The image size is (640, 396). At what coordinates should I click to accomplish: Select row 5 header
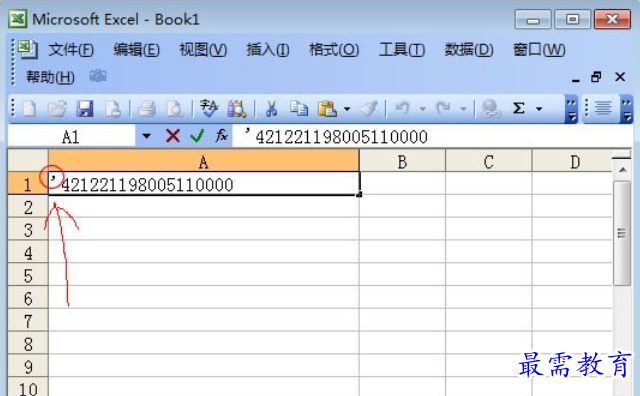tap(28, 275)
